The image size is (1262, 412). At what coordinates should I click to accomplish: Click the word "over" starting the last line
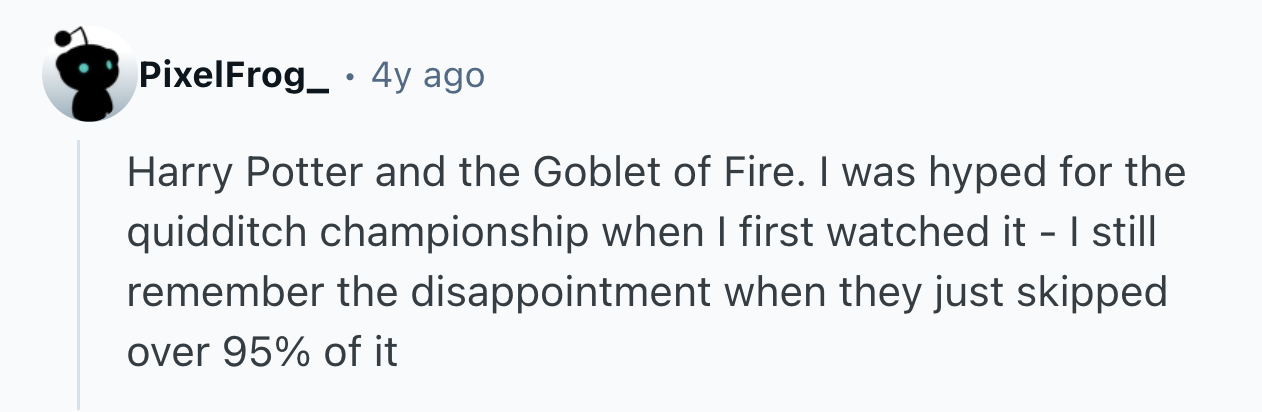click(x=164, y=353)
